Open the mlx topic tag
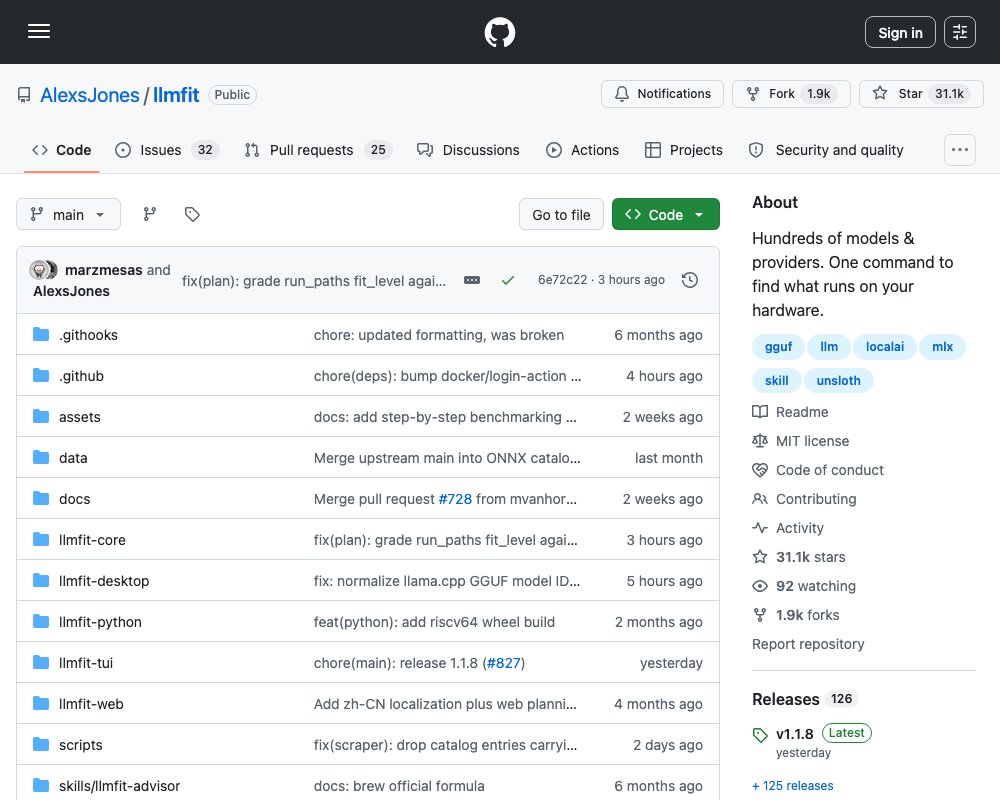This screenshot has width=1000, height=800. pos(942,346)
